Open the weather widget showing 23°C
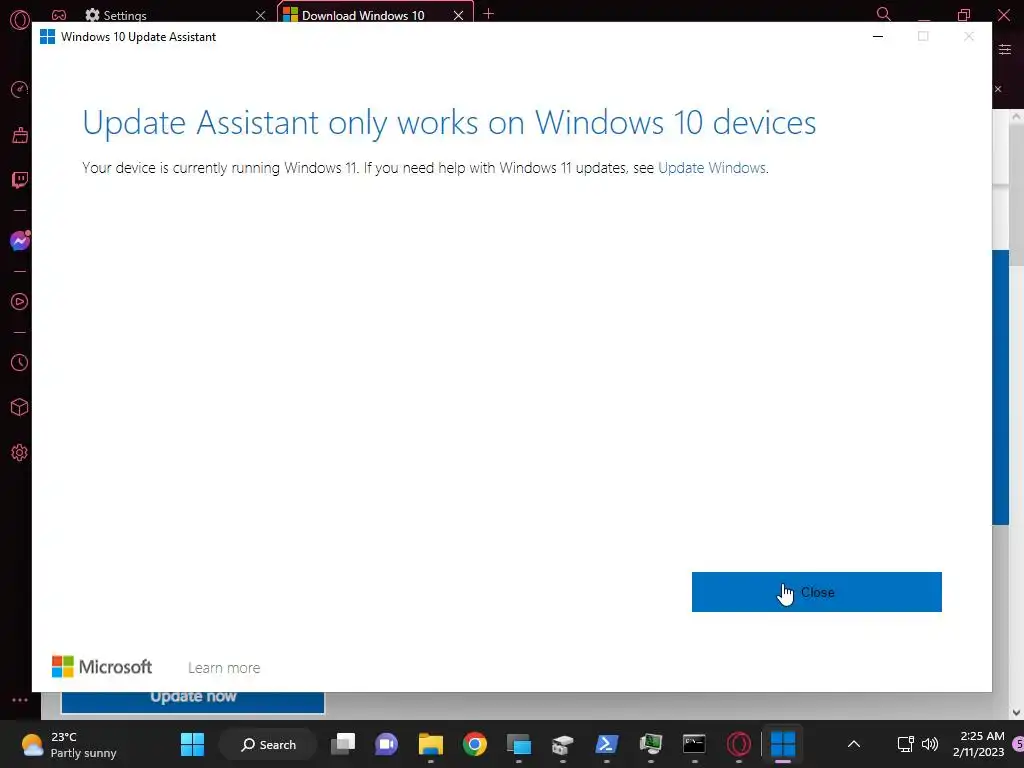 (69, 744)
